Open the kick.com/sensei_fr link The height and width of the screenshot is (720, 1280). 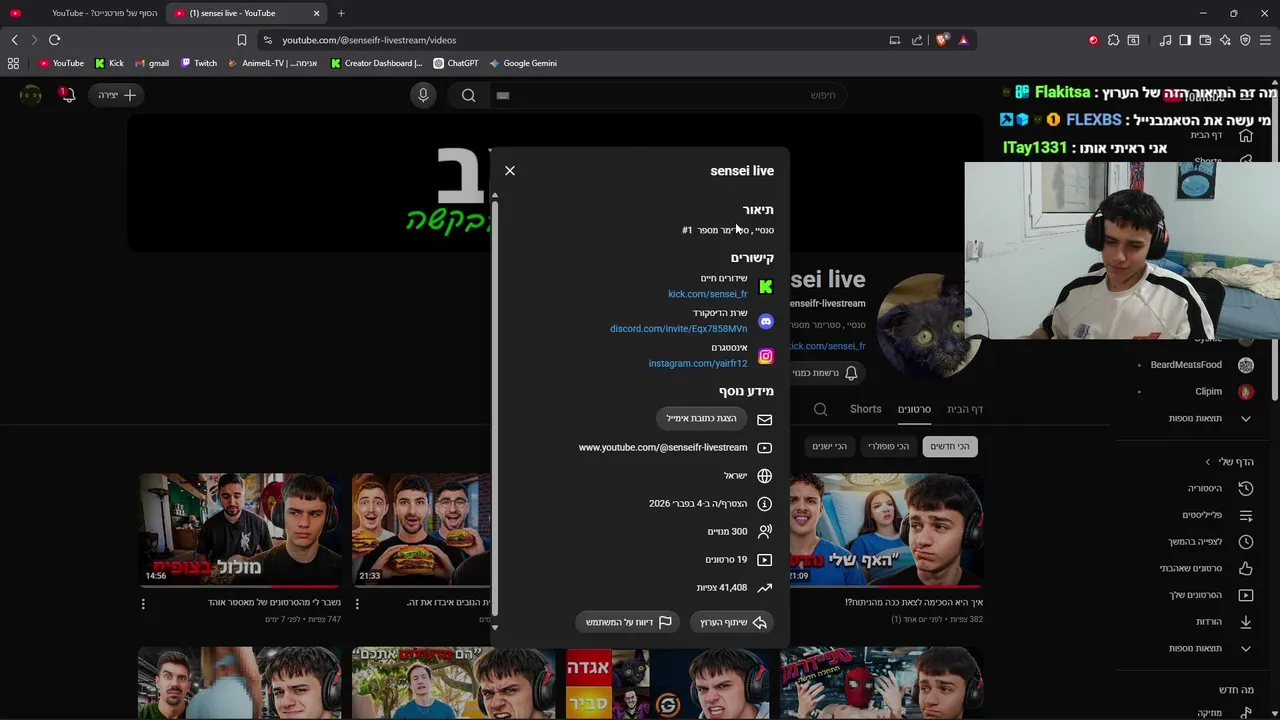pyautogui.click(x=708, y=294)
